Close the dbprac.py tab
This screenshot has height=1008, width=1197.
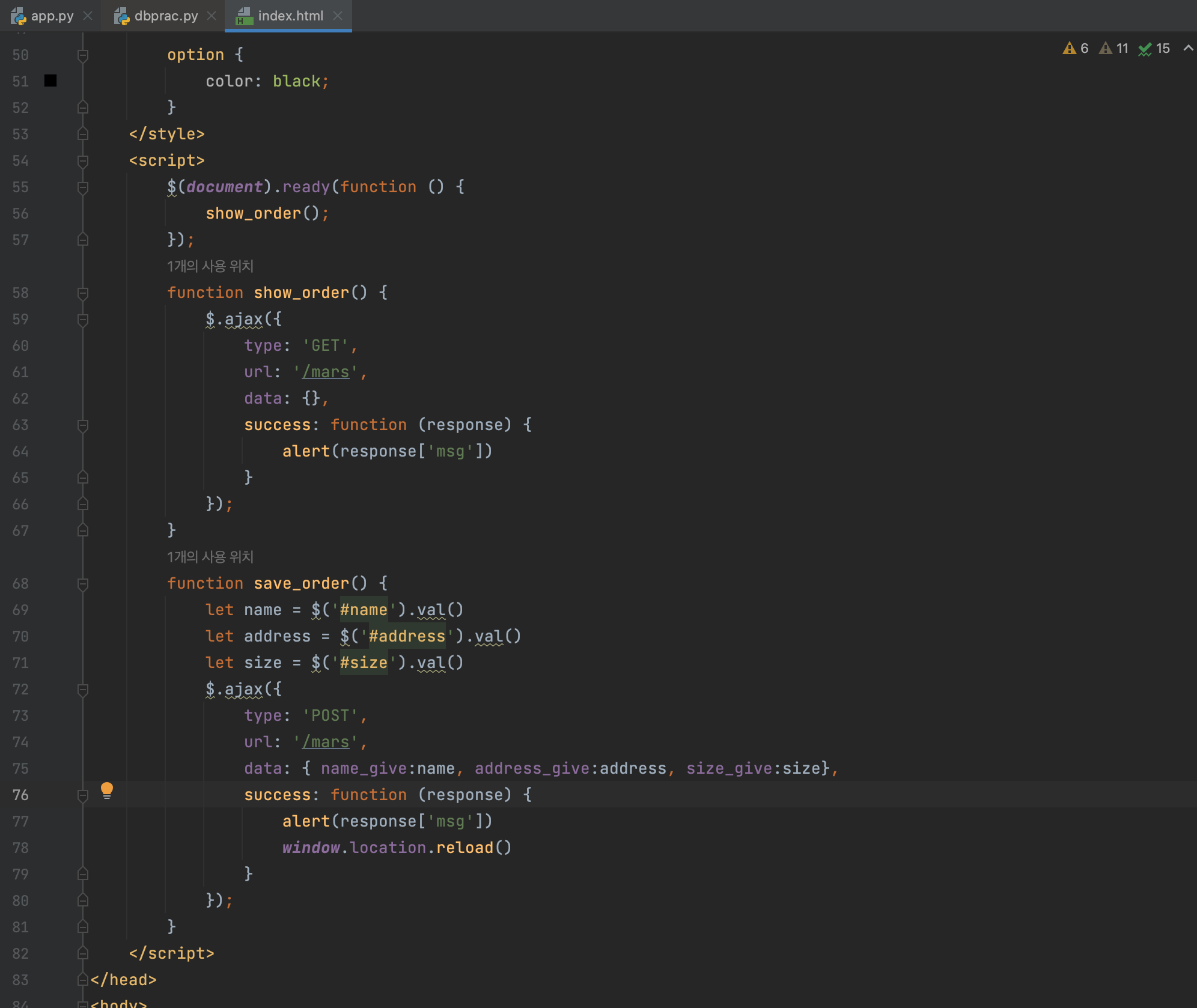[212, 16]
